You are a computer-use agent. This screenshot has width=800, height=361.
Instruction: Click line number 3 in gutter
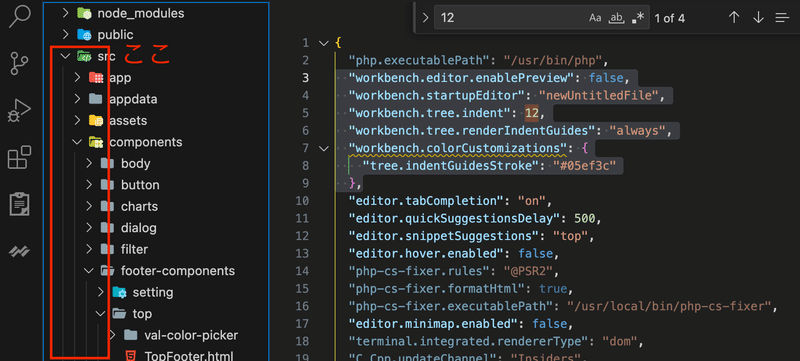305,78
